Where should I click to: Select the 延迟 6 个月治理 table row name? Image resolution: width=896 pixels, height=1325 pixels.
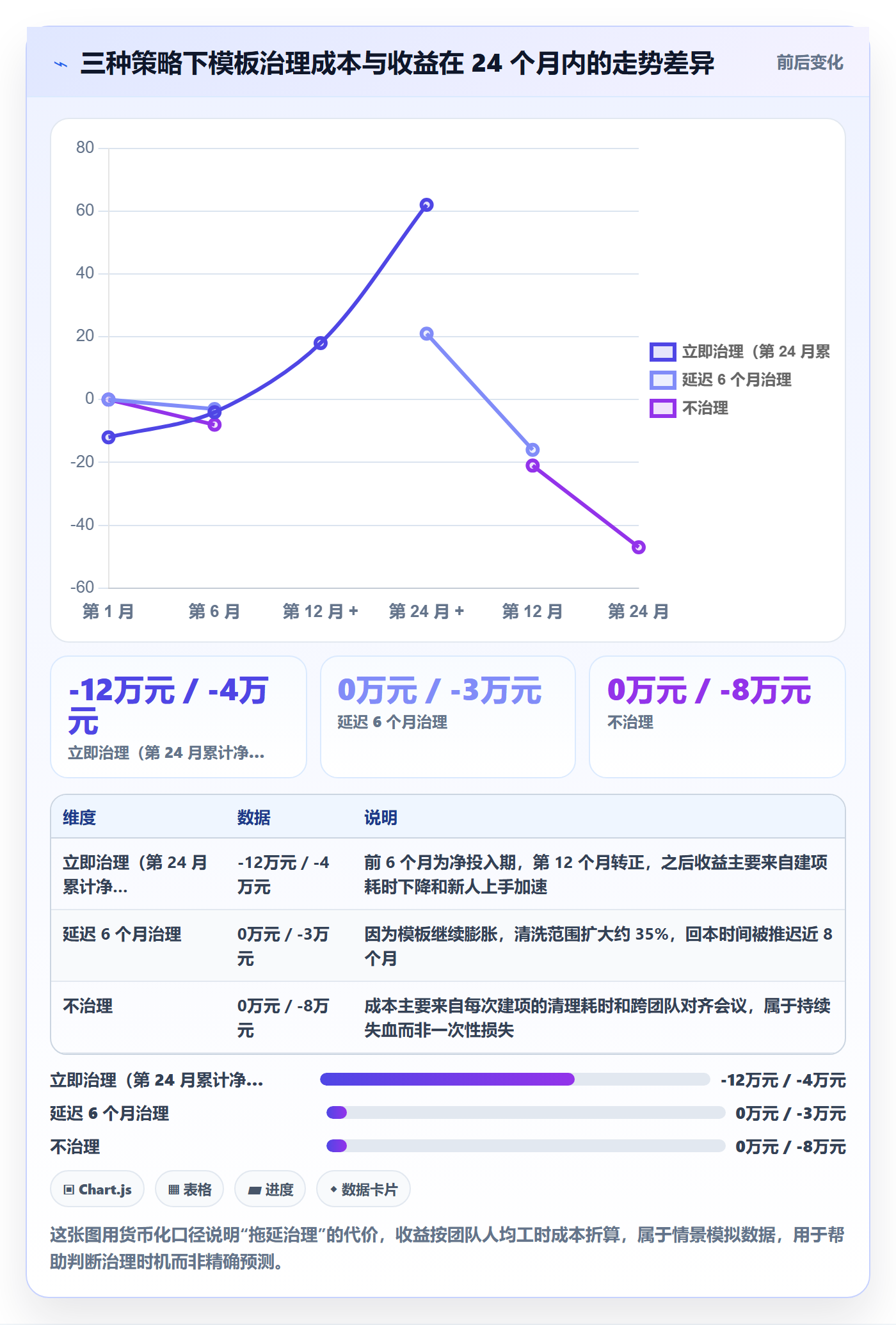(122, 935)
